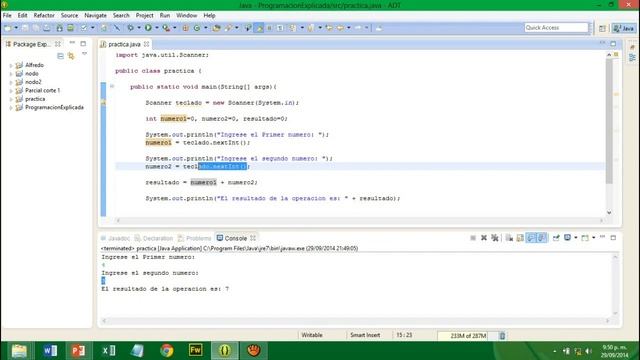Click the New Java Package icon
The width and height of the screenshot is (640, 360).
click(x=185, y=28)
